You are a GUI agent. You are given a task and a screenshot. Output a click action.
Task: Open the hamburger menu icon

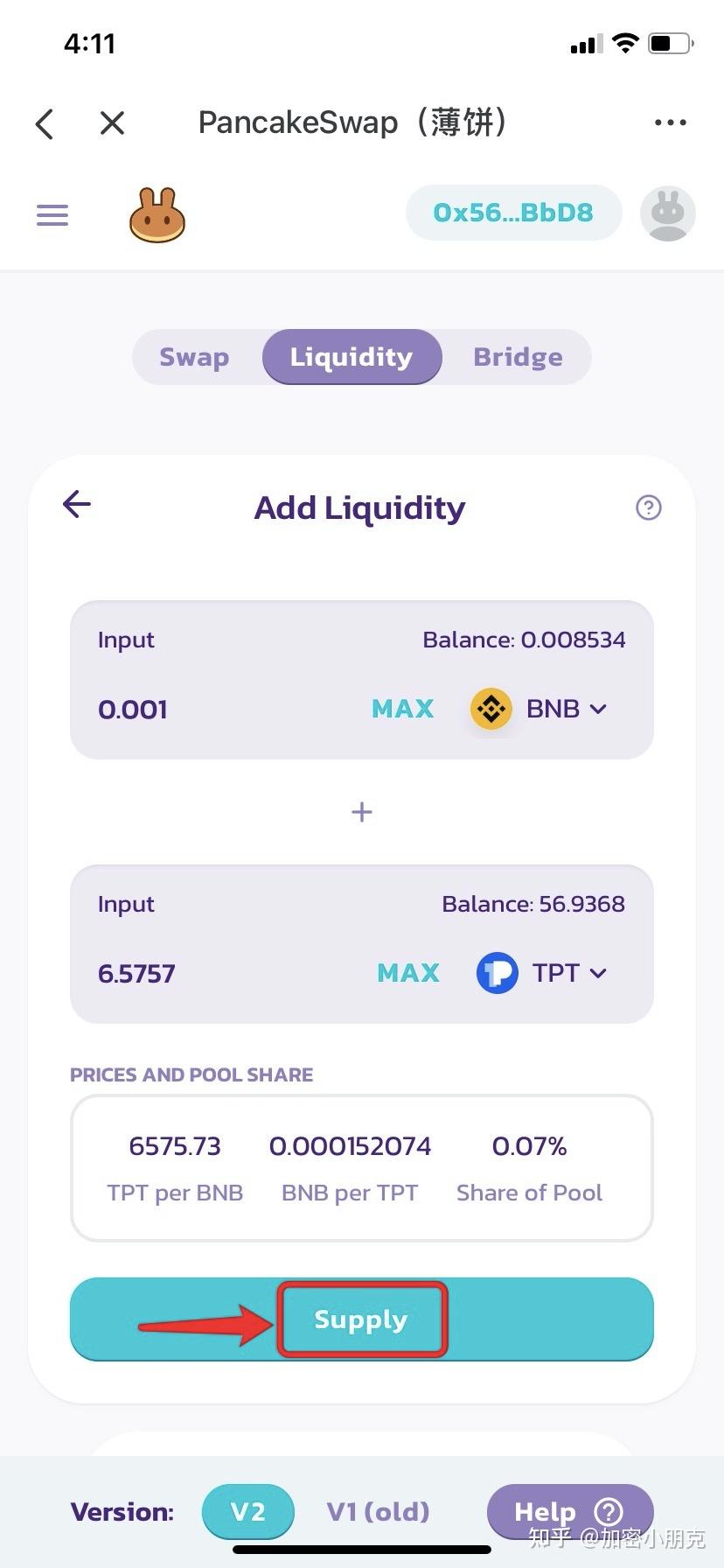[52, 214]
